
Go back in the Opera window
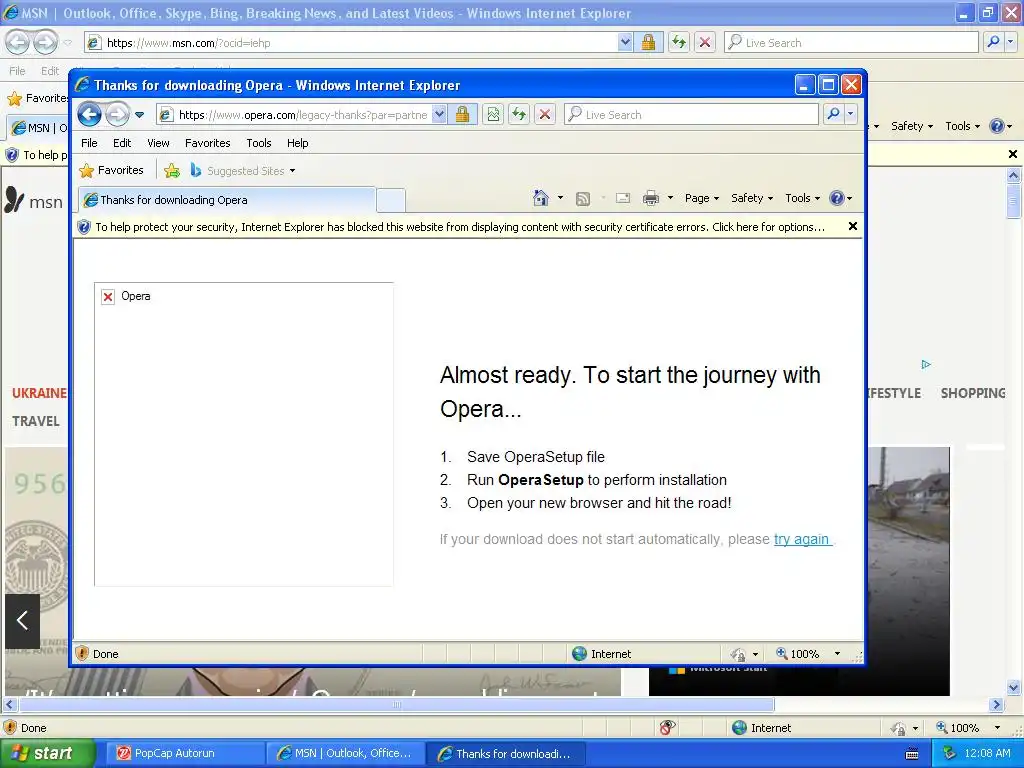(89, 115)
